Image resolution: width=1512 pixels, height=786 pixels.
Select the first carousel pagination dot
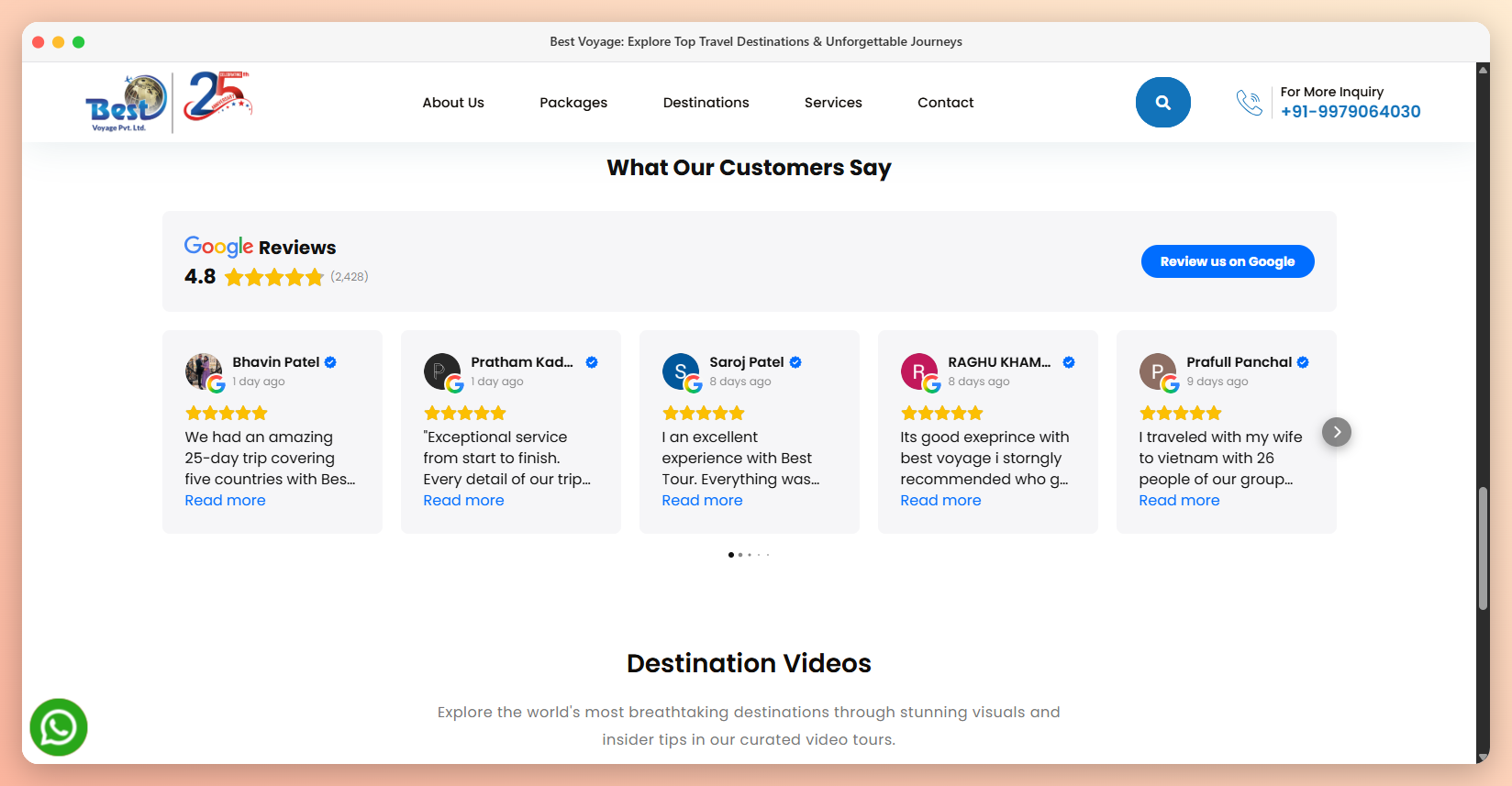tap(731, 555)
